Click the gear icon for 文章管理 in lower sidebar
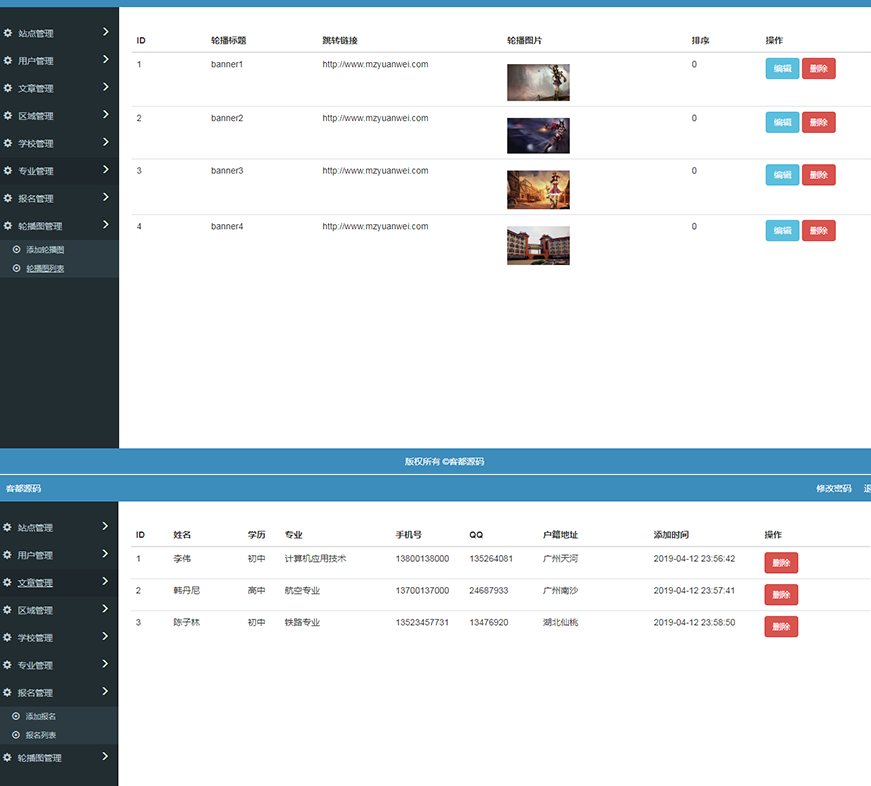Image resolution: width=871 pixels, height=786 pixels. (x=8, y=582)
